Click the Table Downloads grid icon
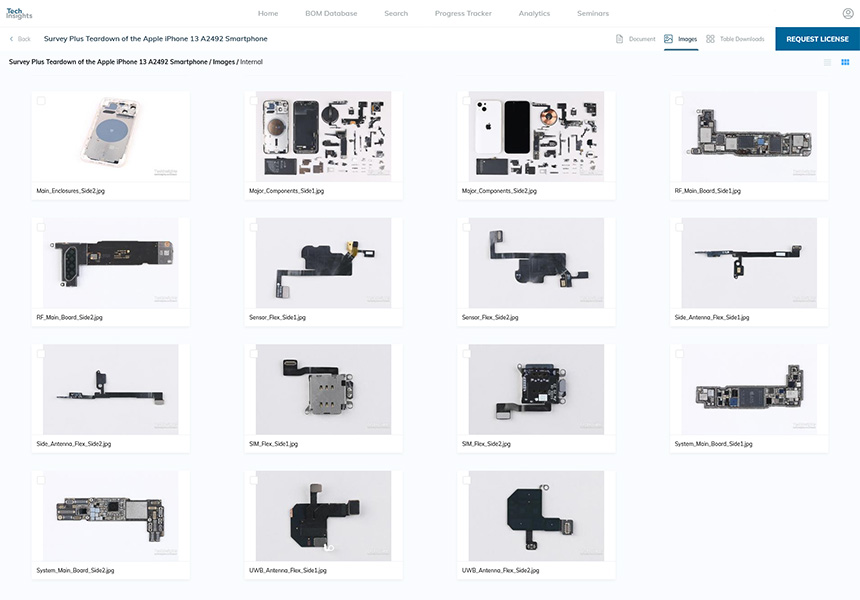The width and height of the screenshot is (860, 600). [710, 39]
